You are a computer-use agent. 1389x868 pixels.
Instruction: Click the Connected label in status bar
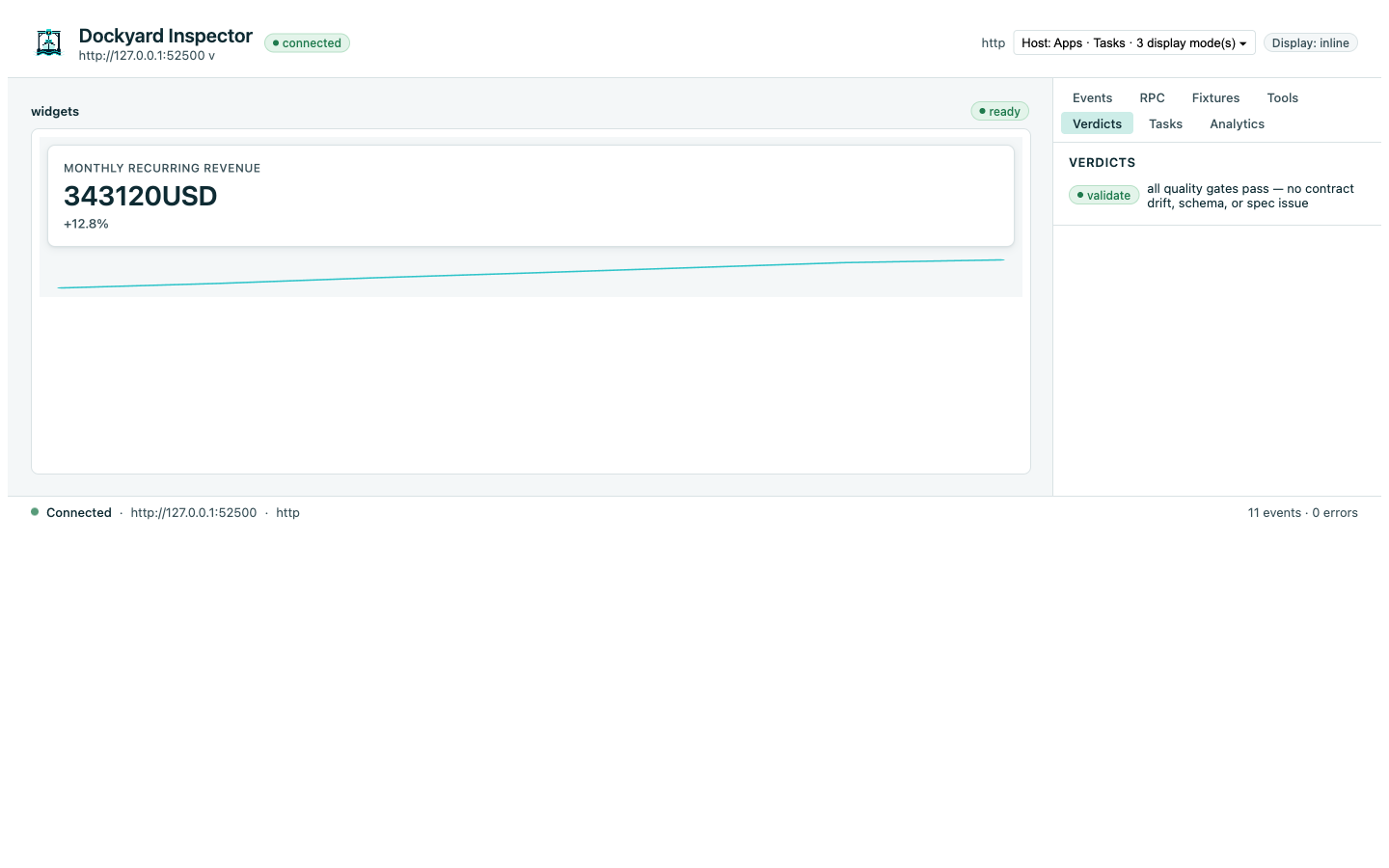(x=79, y=512)
